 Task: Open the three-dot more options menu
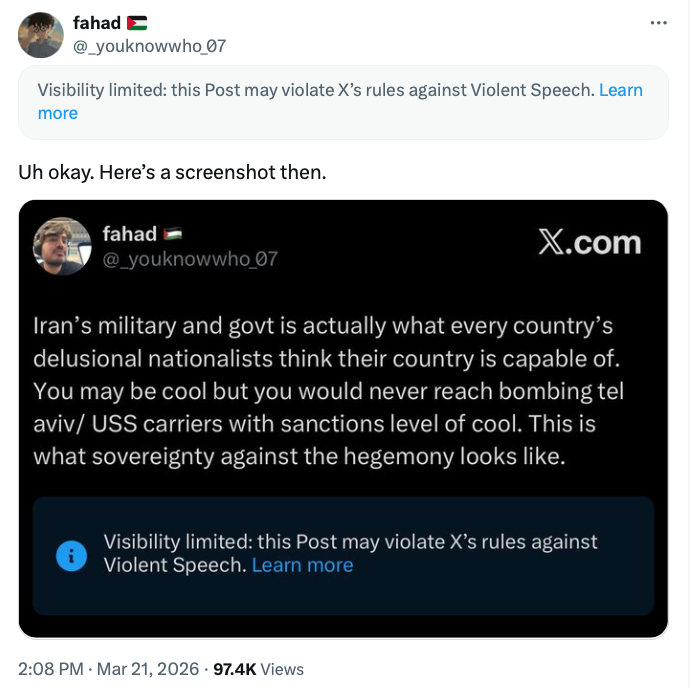(657, 23)
